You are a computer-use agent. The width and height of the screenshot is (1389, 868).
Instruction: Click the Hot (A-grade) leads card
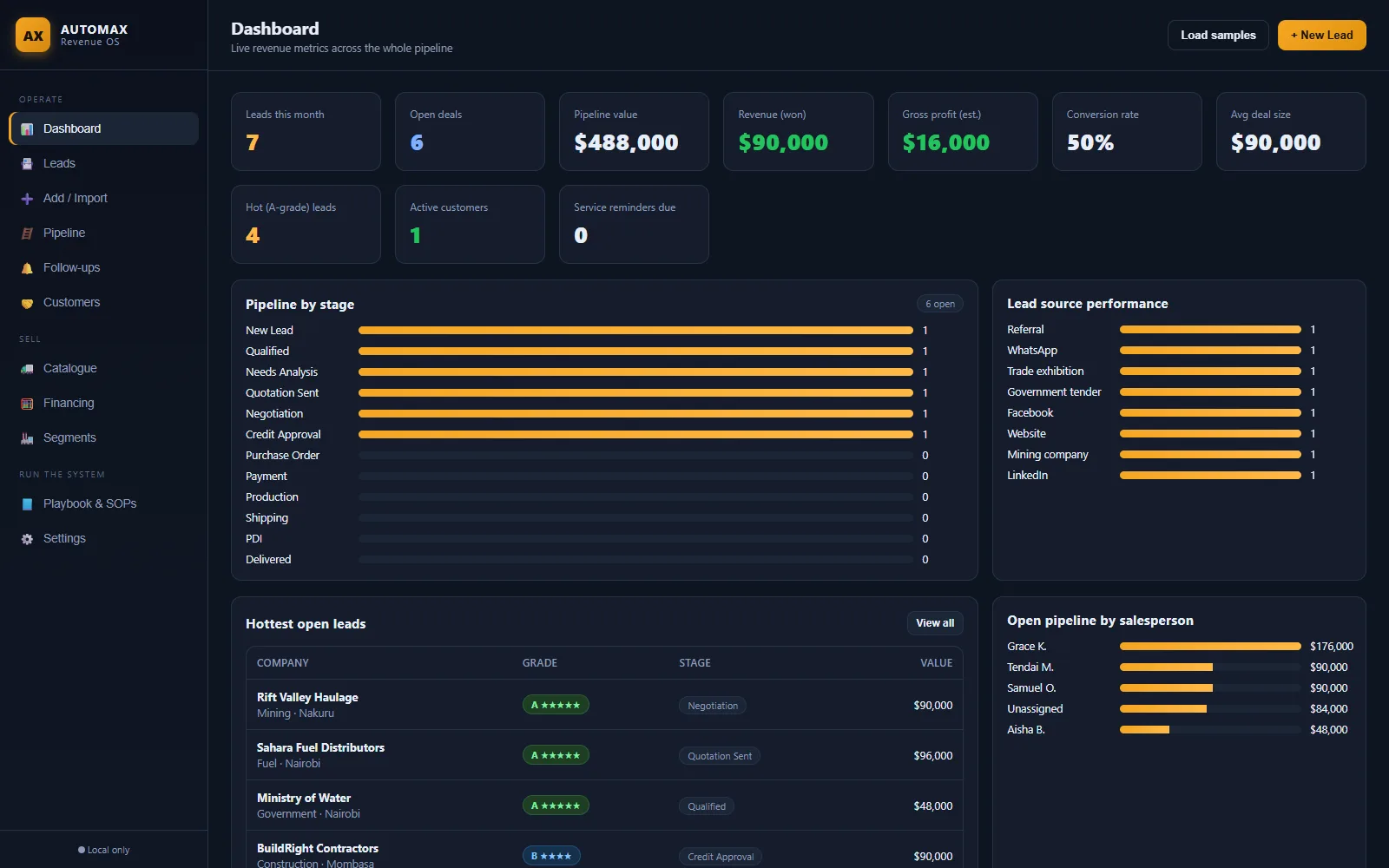coord(306,224)
